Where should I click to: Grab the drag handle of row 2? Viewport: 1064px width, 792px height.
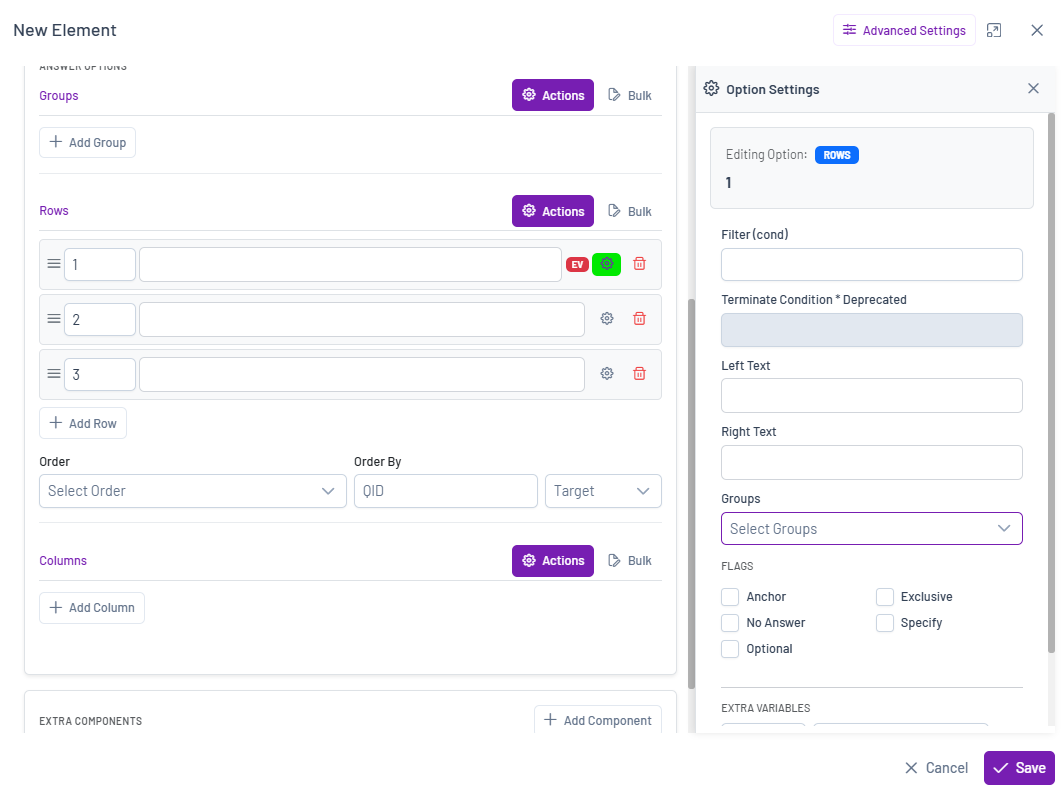54,319
